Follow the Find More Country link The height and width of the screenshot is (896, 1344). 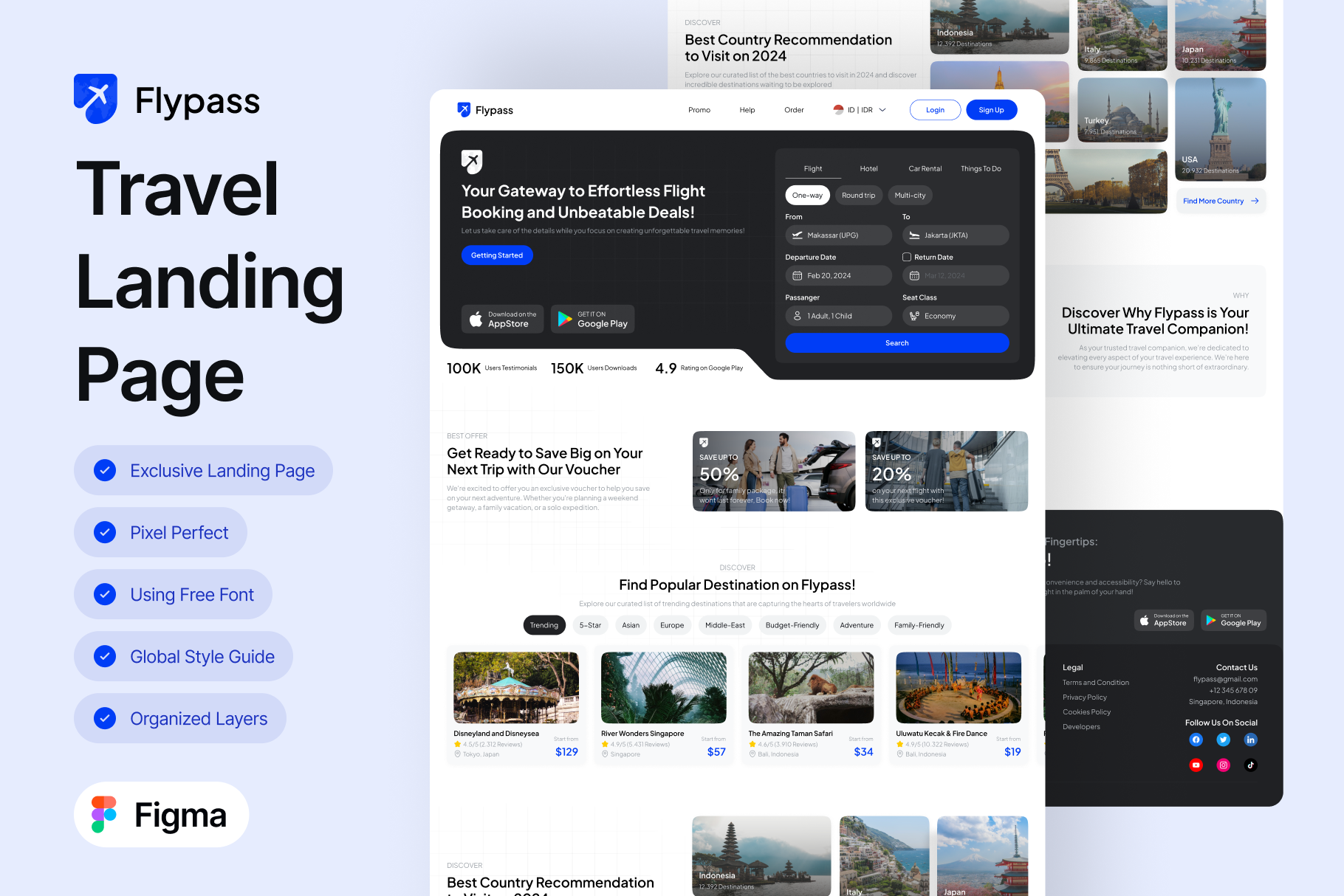click(x=1220, y=201)
